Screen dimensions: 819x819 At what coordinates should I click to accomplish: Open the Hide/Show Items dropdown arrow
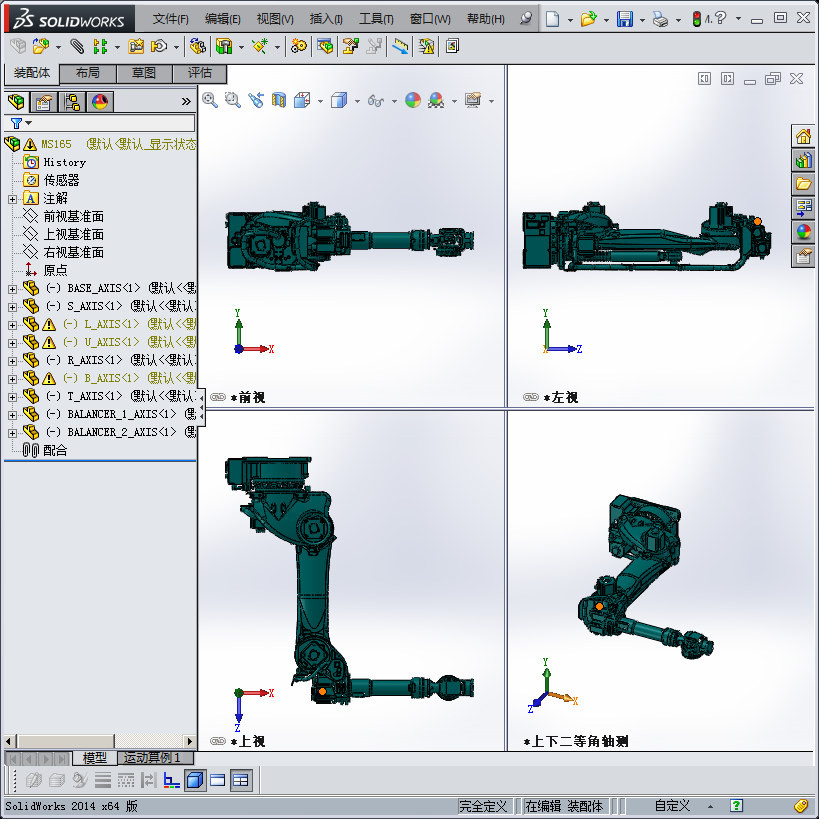pos(394,101)
